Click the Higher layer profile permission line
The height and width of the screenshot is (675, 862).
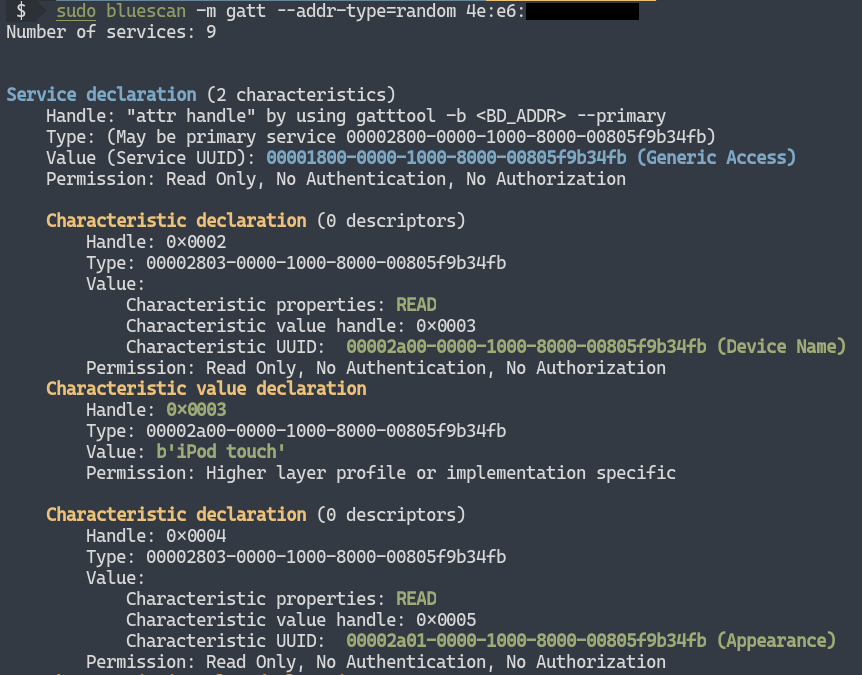tap(381, 473)
